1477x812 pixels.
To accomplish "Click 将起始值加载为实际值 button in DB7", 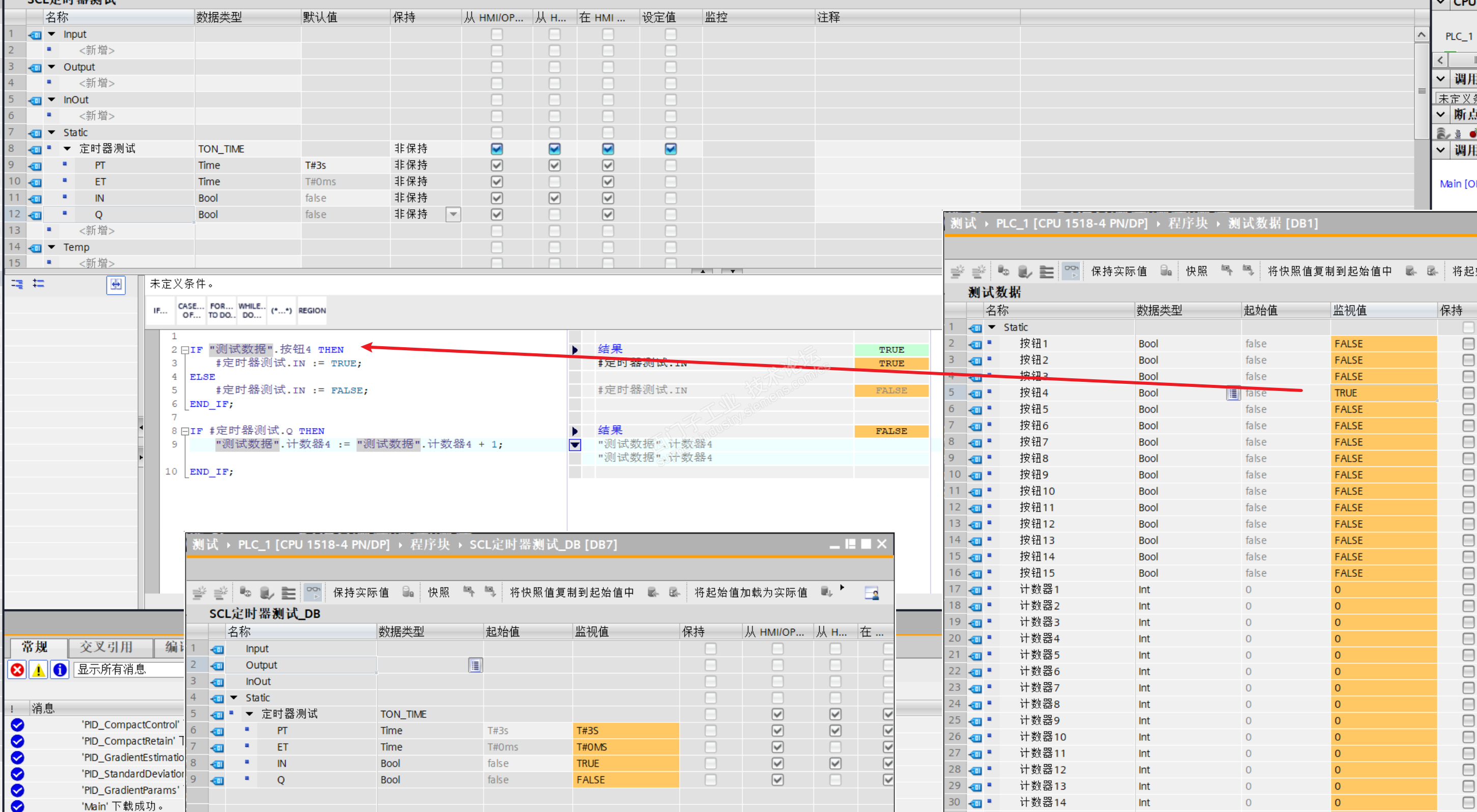I will click(750, 593).
